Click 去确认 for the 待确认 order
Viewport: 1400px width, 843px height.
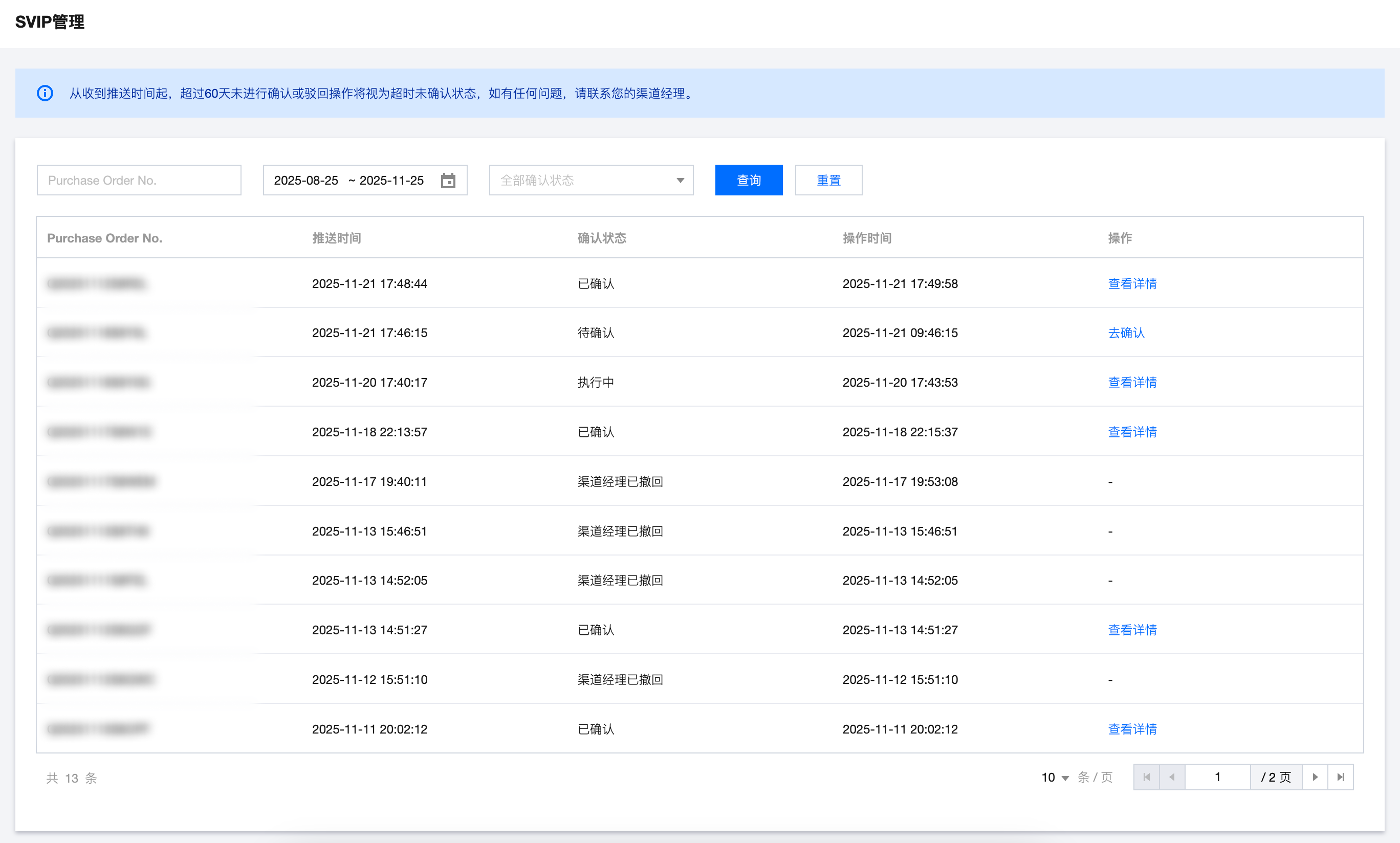[x=1126, y=333]
